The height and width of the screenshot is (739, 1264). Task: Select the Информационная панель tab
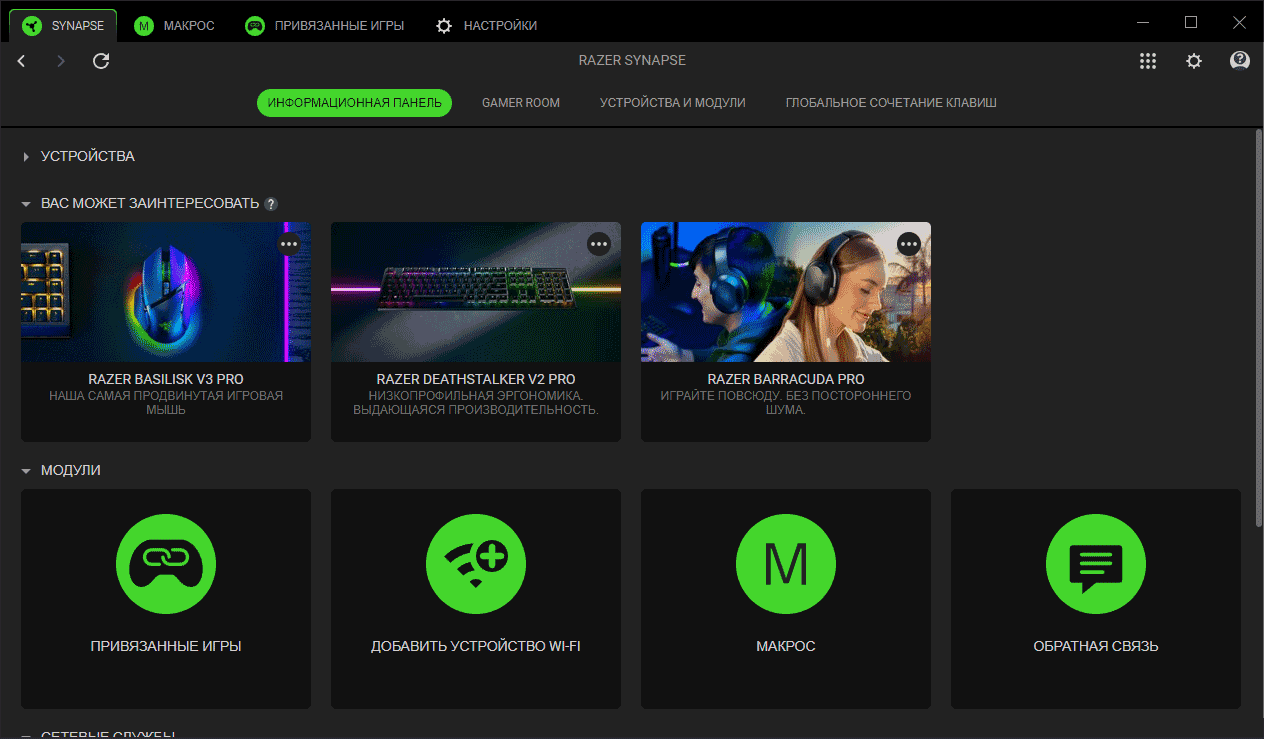(x=355, y=103)
